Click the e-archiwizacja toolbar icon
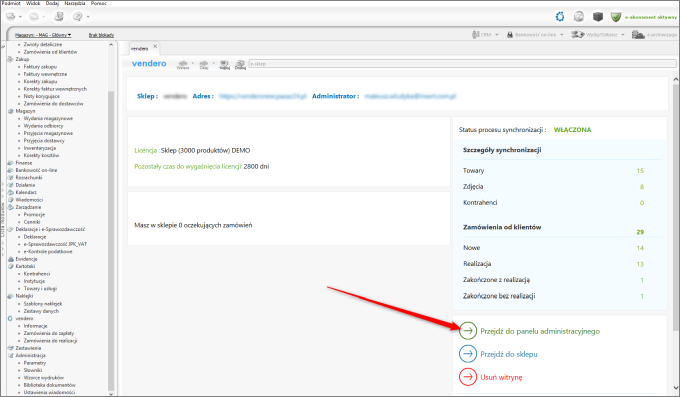This screenshot has width=680, height=397. (x=638, y=34)
